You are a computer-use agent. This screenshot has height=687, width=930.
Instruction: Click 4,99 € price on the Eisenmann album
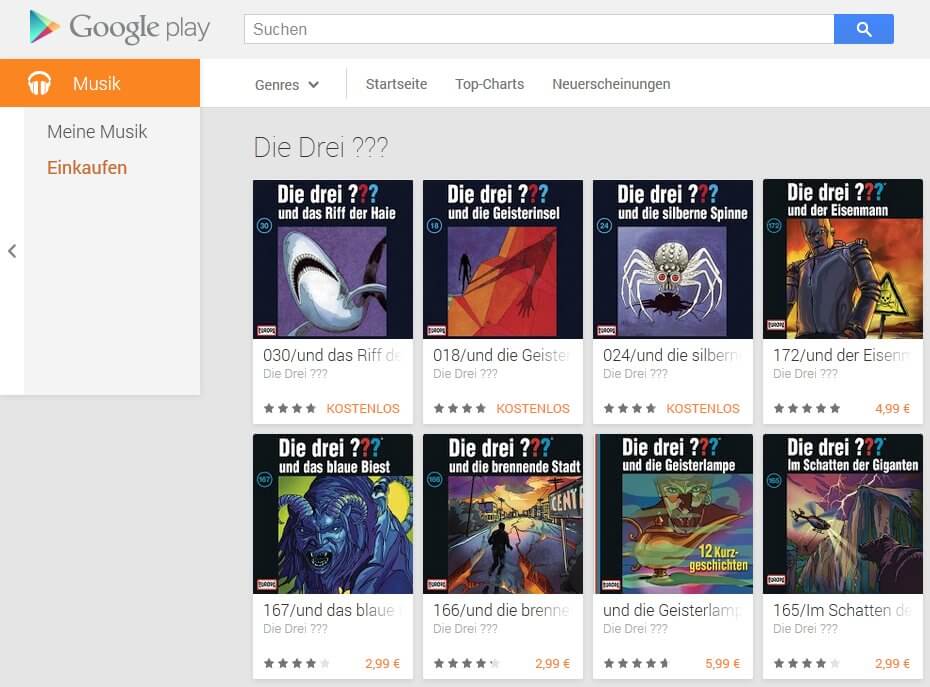coord(892,409)
